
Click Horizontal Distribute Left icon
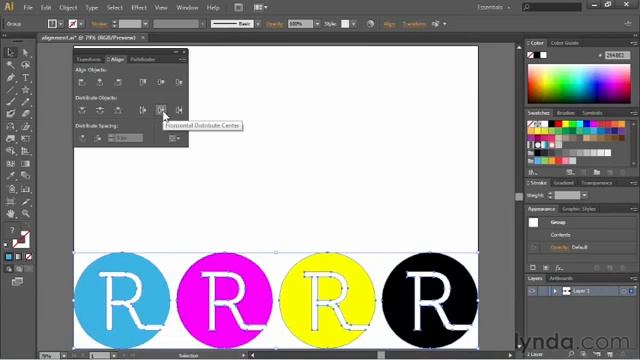coord(142,110)
